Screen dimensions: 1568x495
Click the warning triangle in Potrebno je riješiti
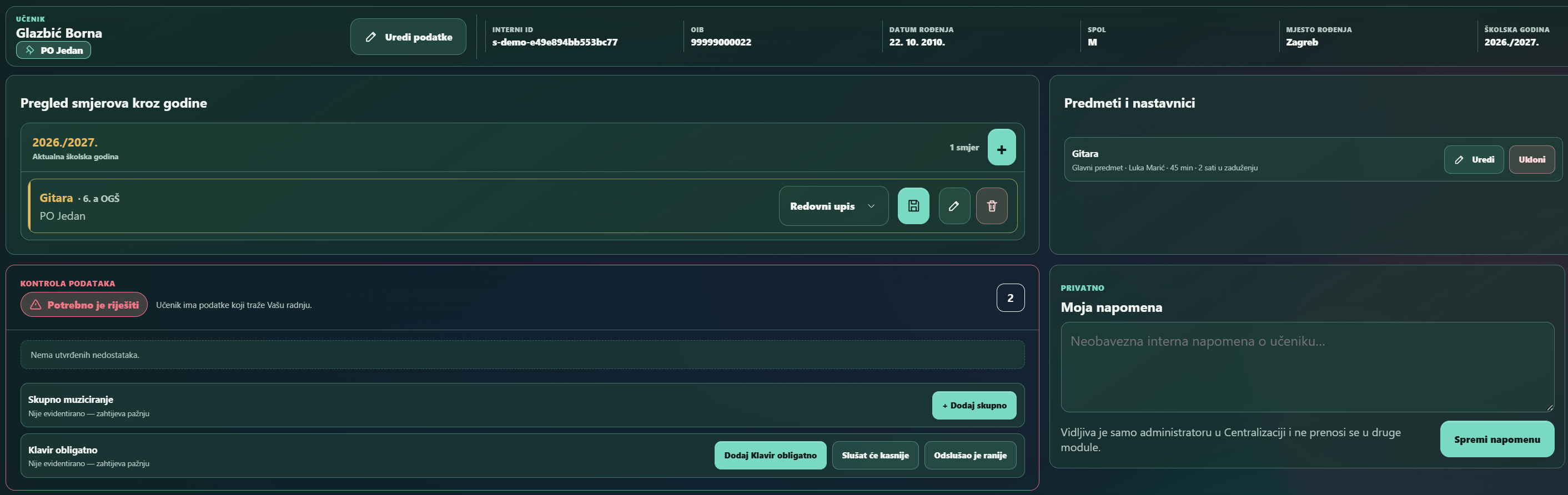[36, 305]
